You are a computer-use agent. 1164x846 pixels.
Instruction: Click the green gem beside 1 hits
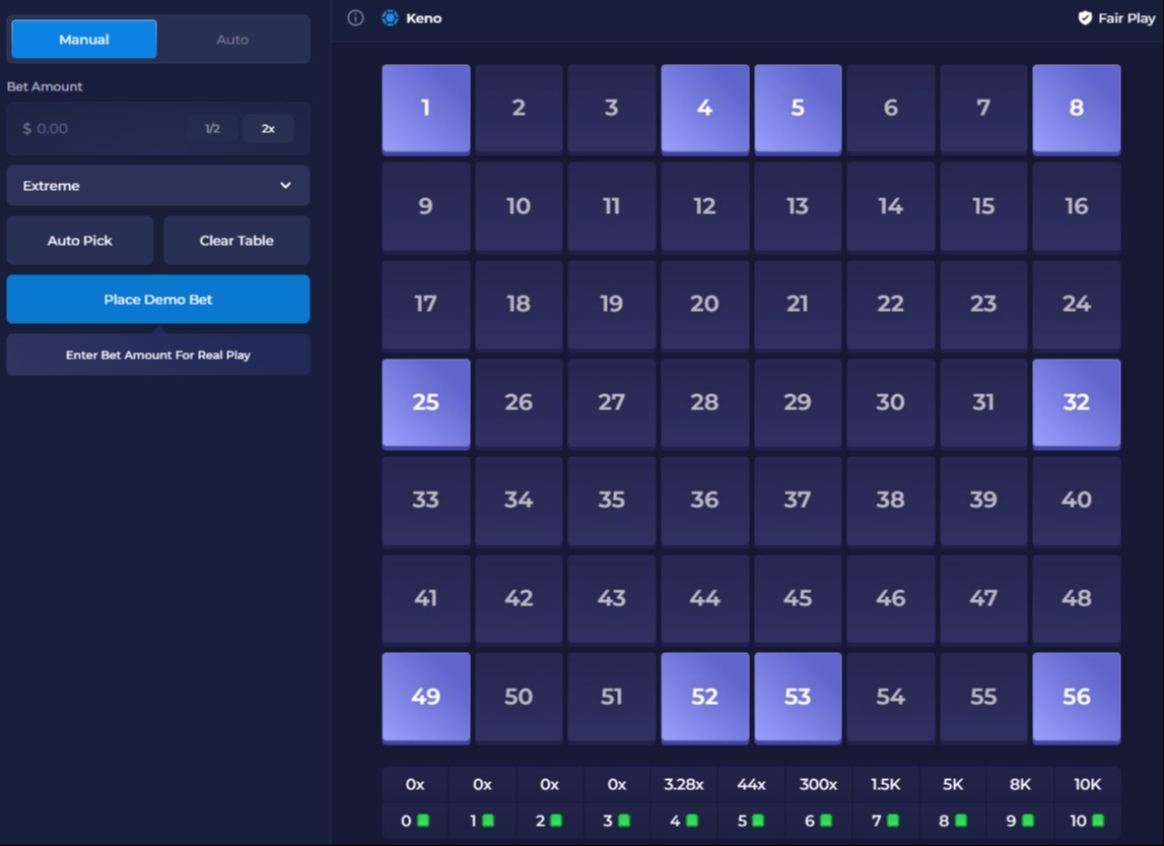[488, 821]
